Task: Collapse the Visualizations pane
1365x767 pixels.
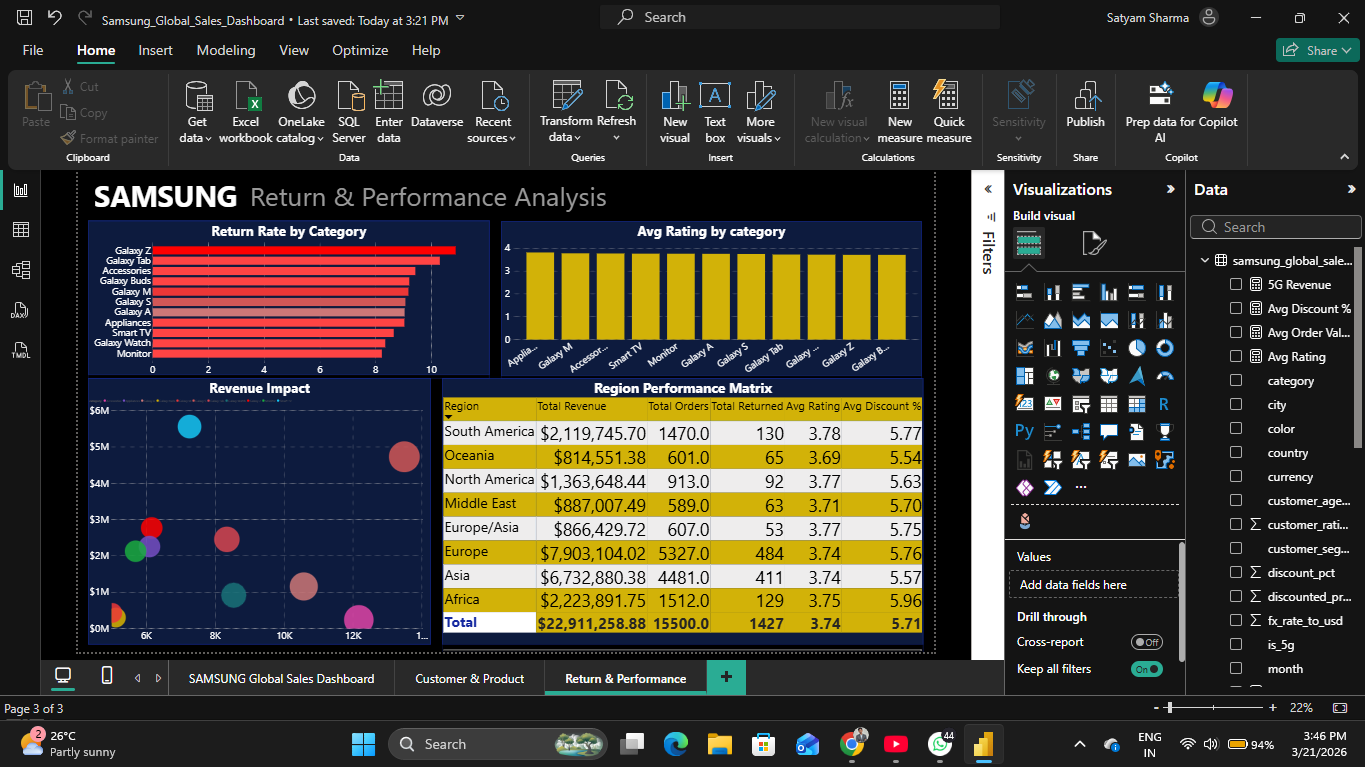Action: click(1170, 189)
